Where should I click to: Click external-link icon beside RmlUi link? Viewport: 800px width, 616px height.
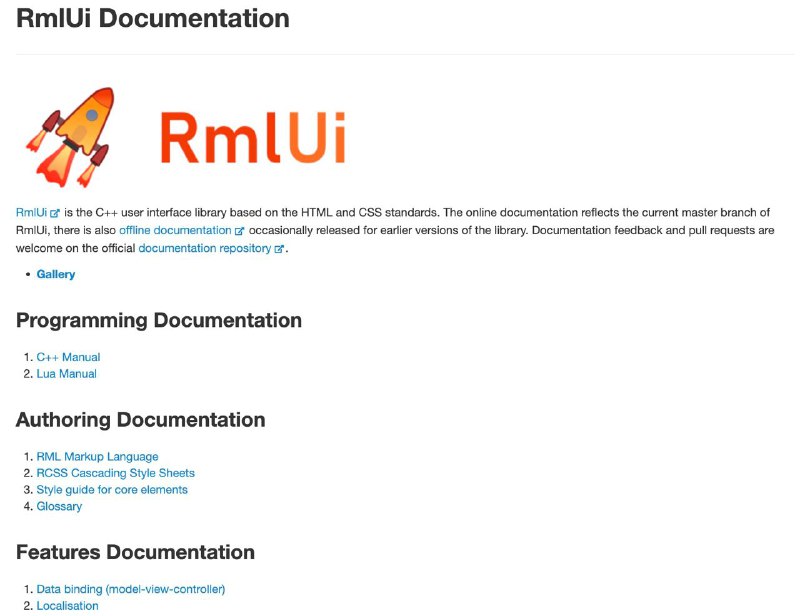tap(55, 213)
